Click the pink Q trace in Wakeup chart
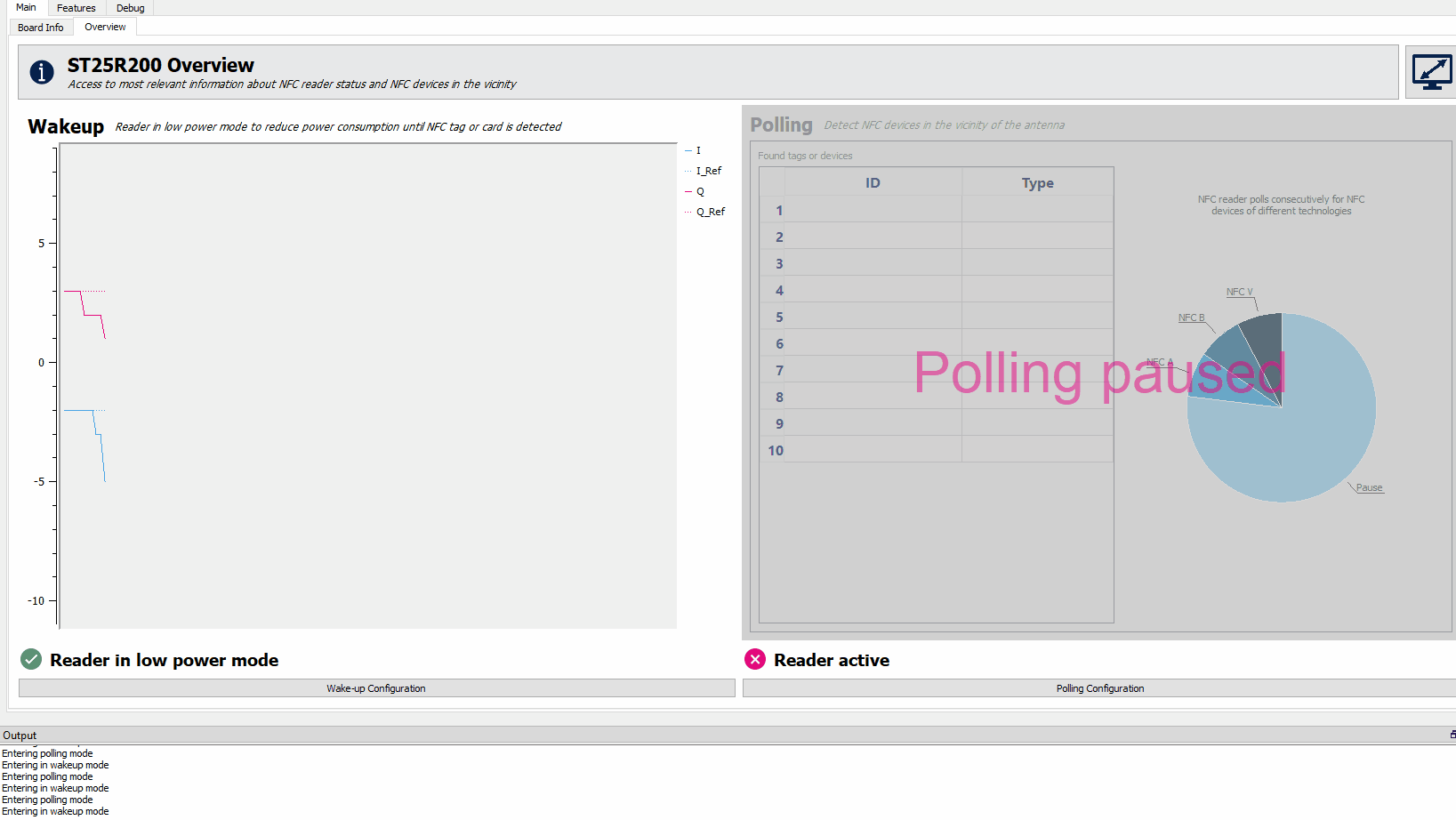Image resolution: width=1456 pixels, height=820 pixels. 85,314
